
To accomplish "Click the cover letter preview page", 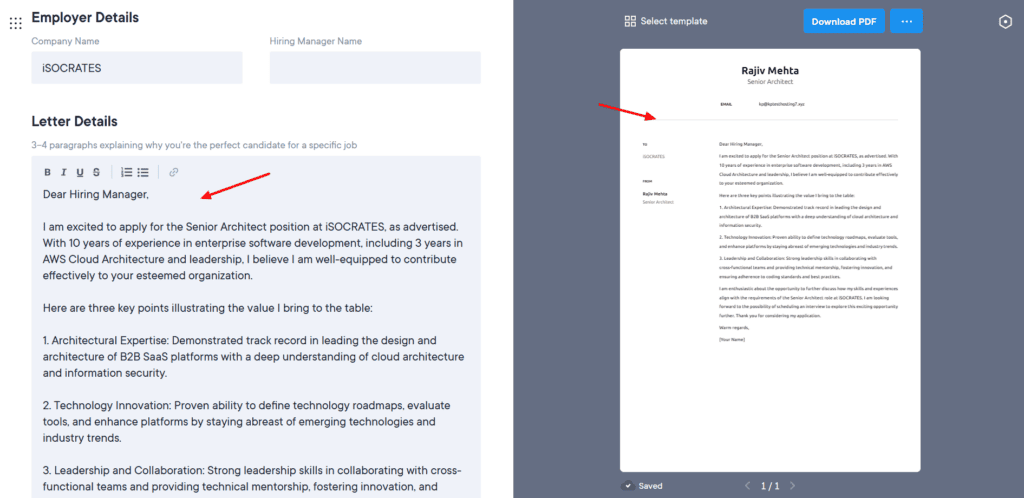I will pos(770,260).
